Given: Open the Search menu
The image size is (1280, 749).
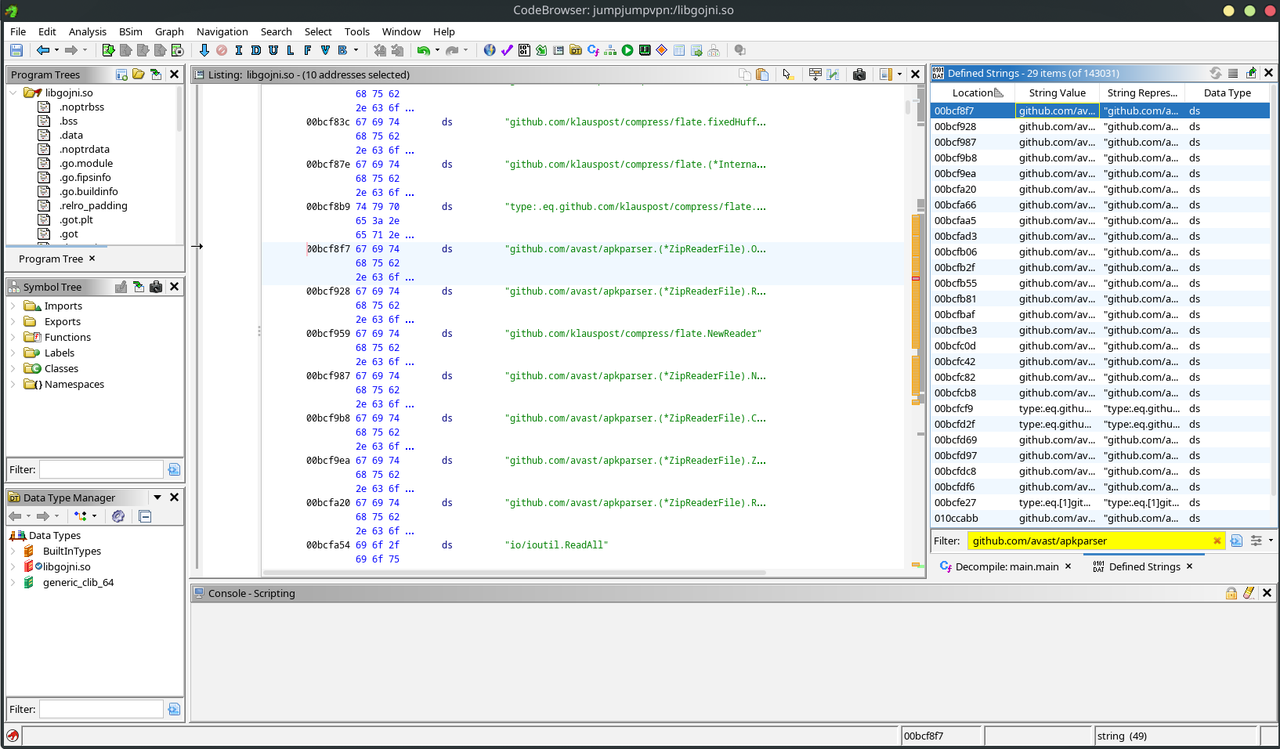Looking at the screenshot, I should click(276, 32).
